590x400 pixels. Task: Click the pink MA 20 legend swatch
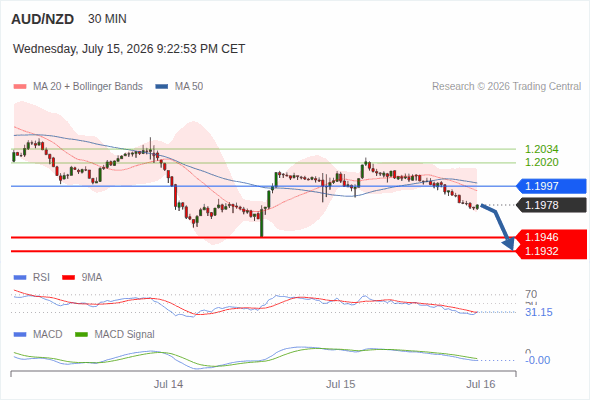click(x=20, y=87)
